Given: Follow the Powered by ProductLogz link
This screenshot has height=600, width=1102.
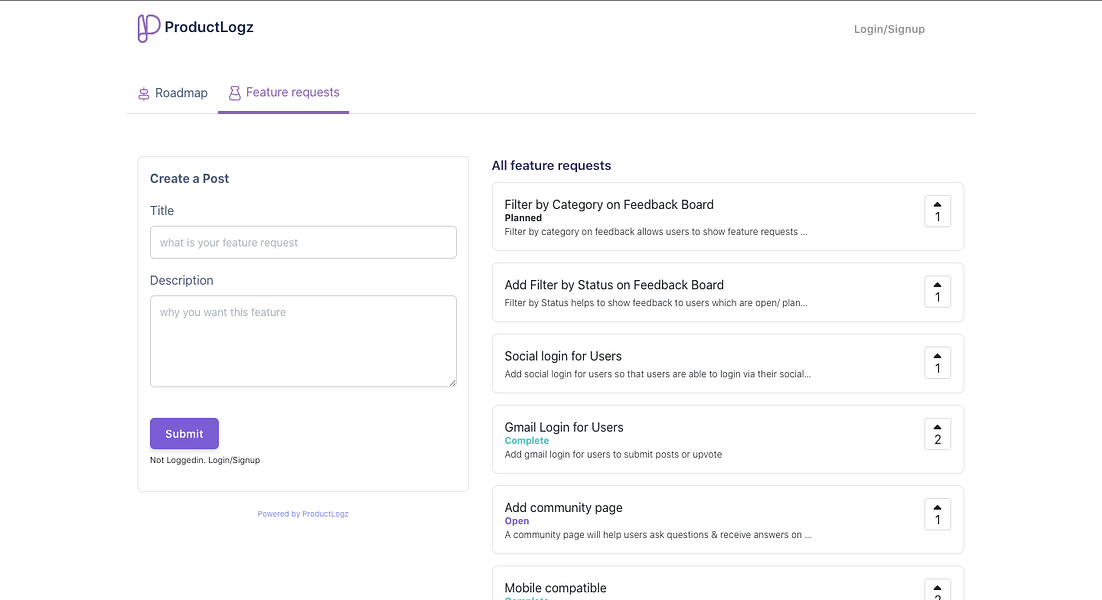Looking at the screenshot, I should coord(303,514).
